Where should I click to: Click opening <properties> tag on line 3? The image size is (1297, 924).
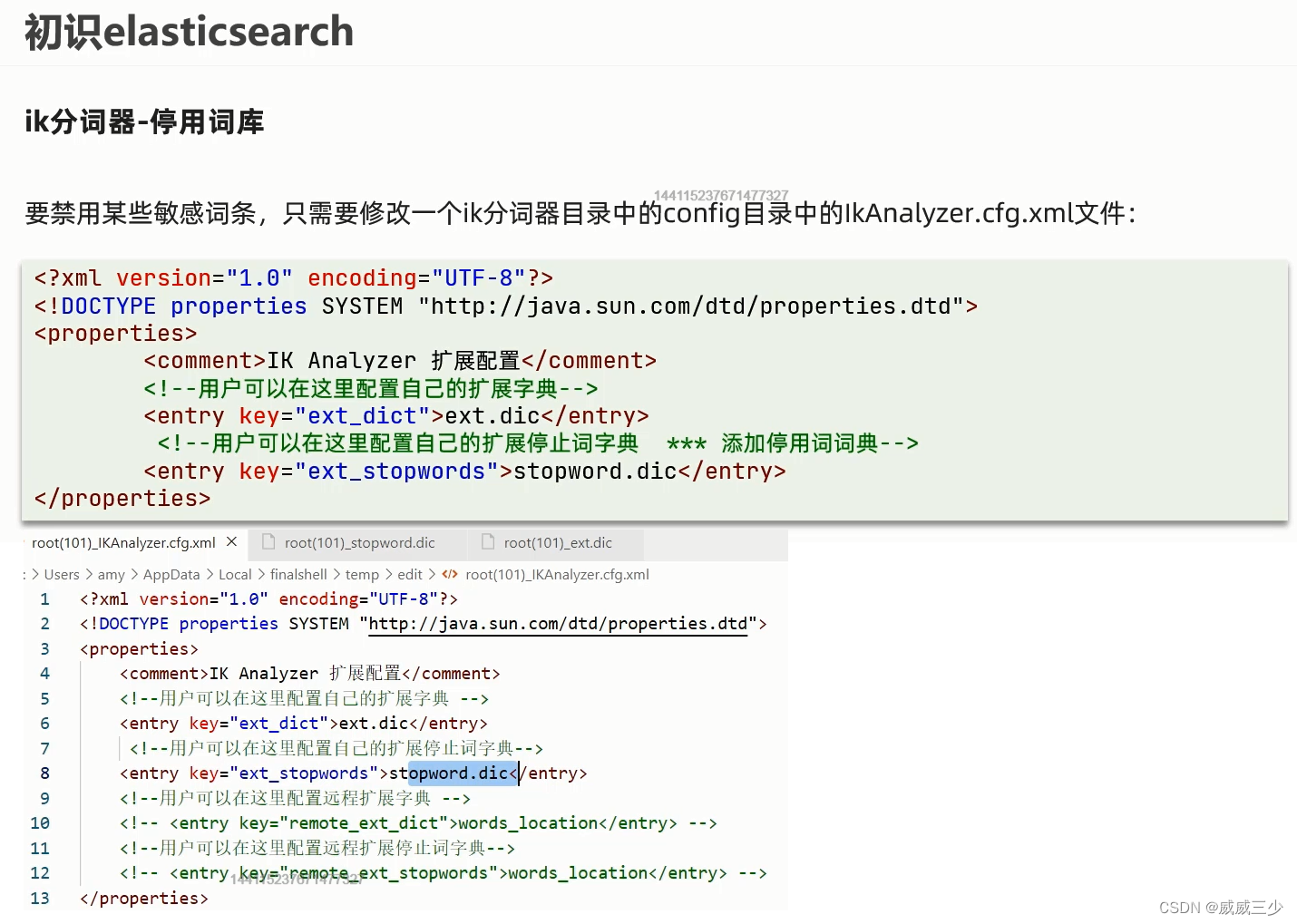(139, 649)
